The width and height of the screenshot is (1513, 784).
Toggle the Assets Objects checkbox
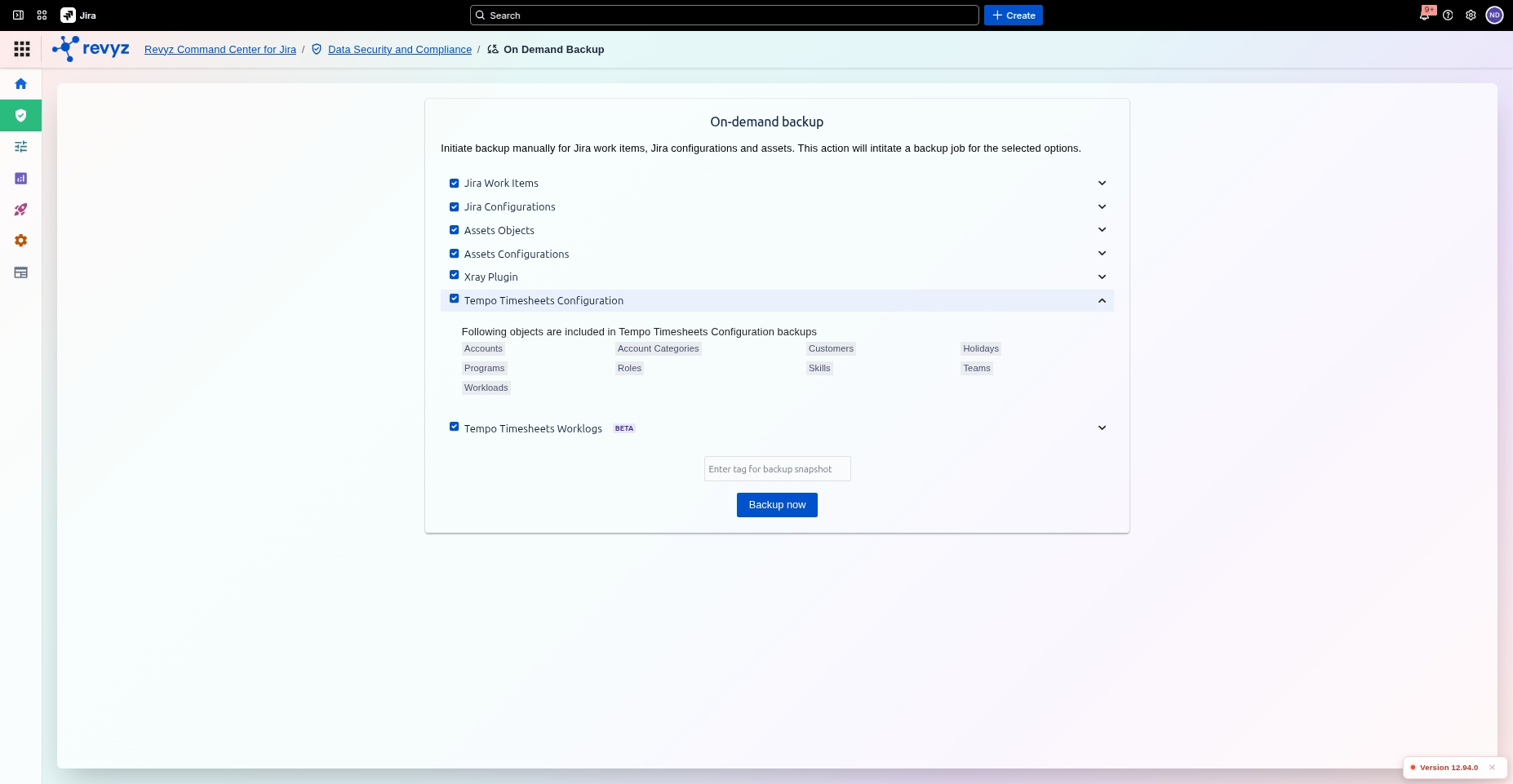click(455, 230)
